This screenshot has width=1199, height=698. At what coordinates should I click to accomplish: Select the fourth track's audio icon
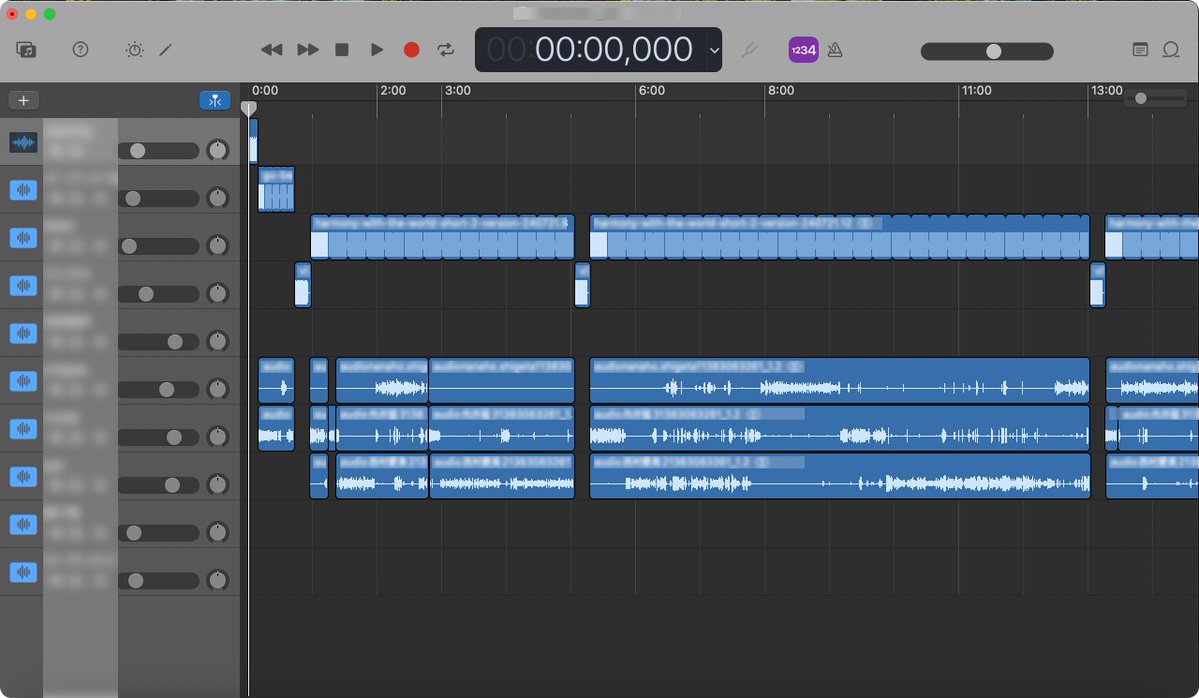pyautogui.click(x=24, y=285)
